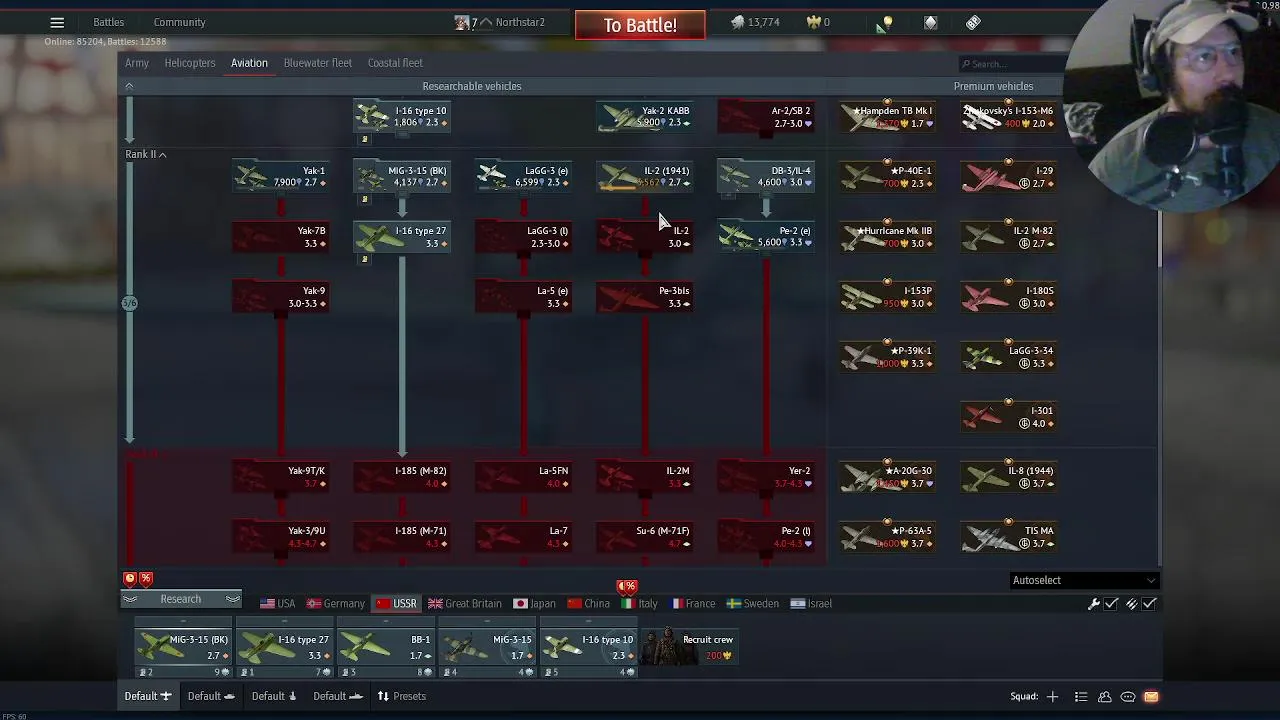Select the last Default preset with boat icon
1280x720 pixels.
337,696
